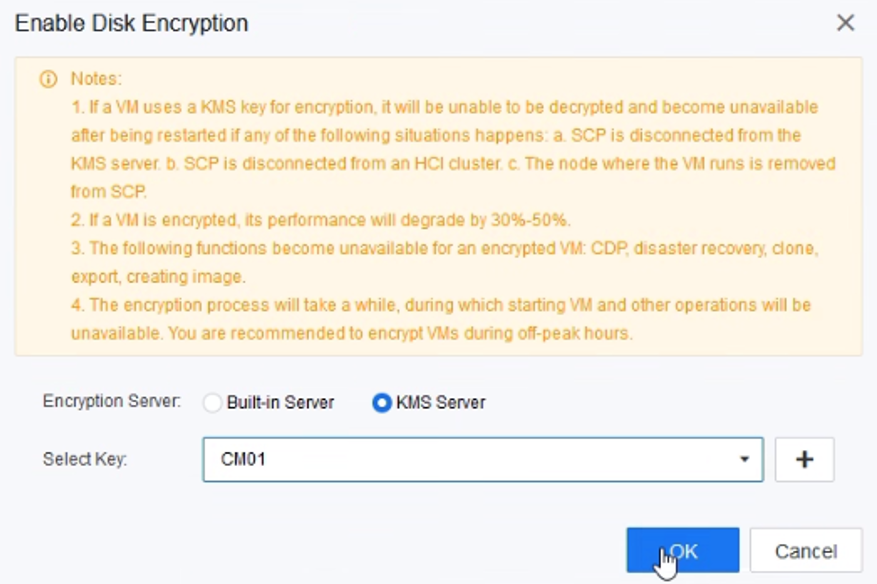Click the "Select Key:" field label
Image resolution: width=877 pixels, height=584 pixels.
click(x=85, y=459)
